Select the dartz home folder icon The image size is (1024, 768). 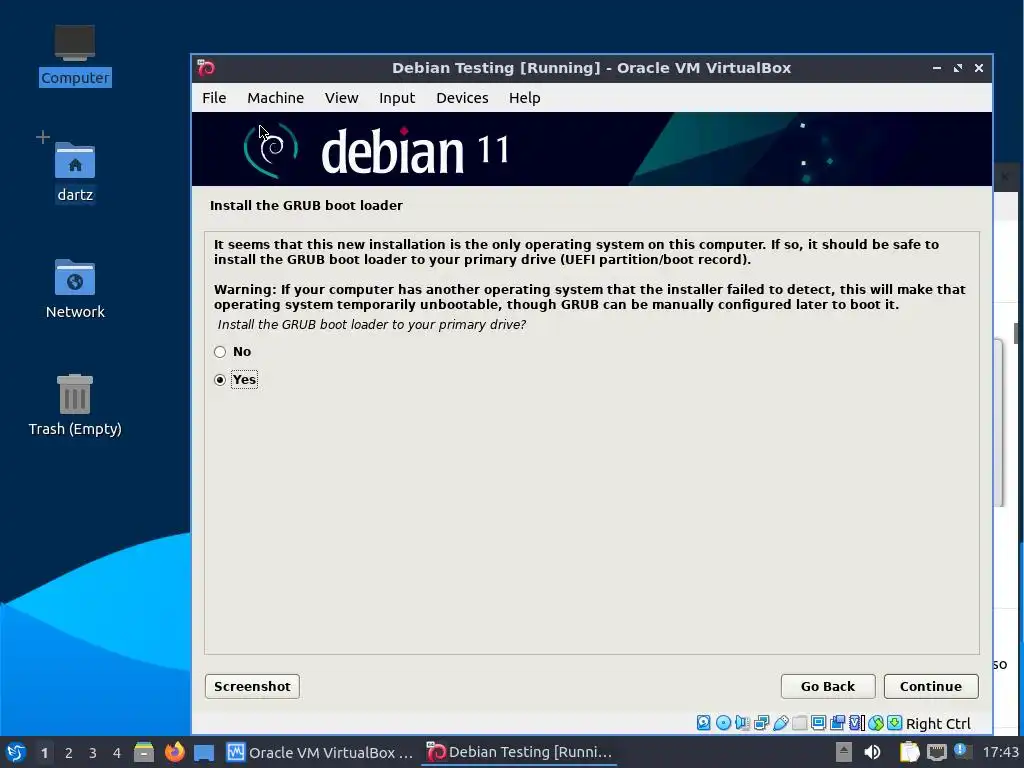75,172
